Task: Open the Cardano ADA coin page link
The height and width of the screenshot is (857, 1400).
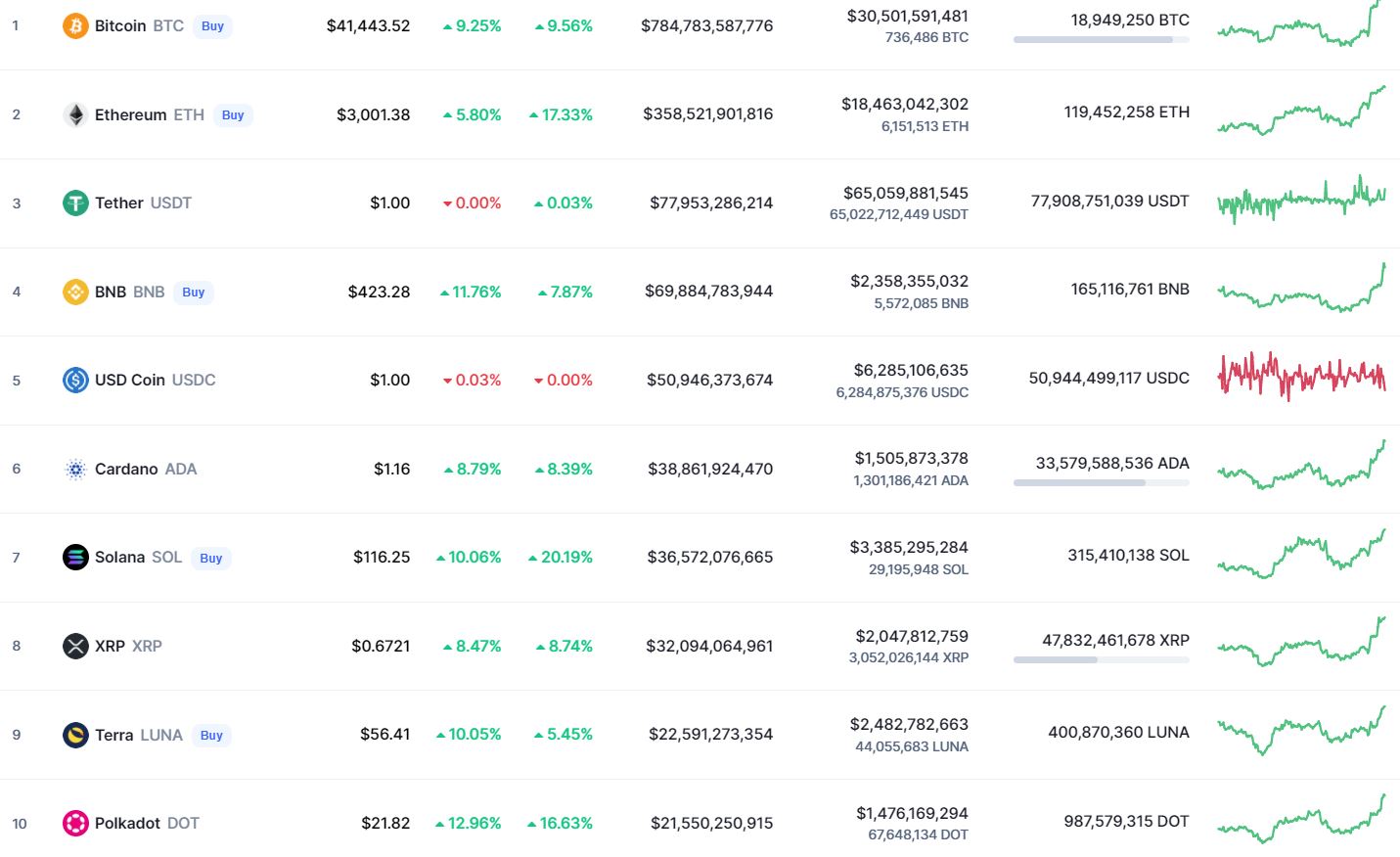Action: [x=145, y=470]
